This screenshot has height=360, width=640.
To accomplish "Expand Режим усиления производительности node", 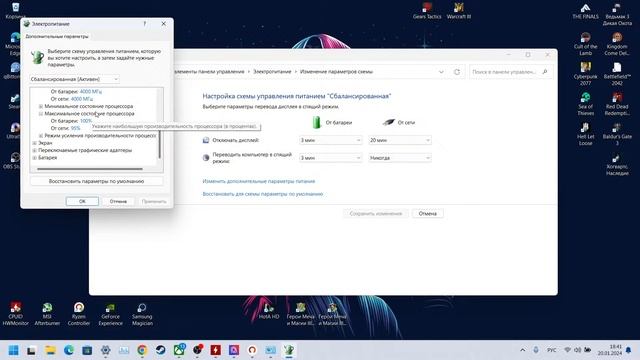I will (41, 136).
